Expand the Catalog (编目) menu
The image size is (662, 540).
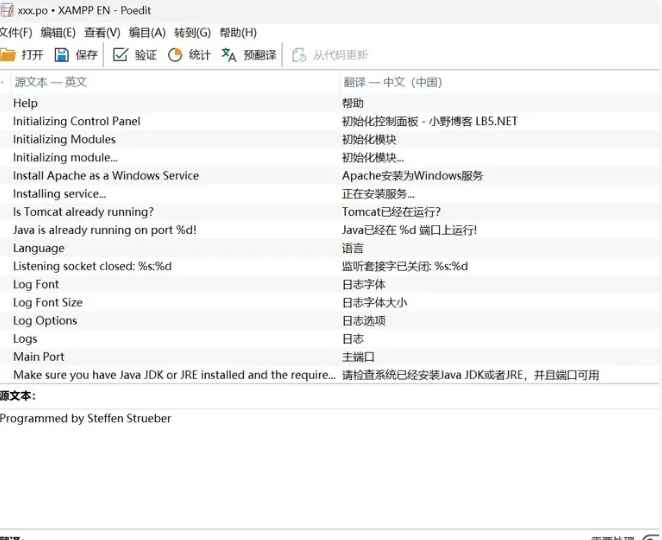tap(147, 33)
